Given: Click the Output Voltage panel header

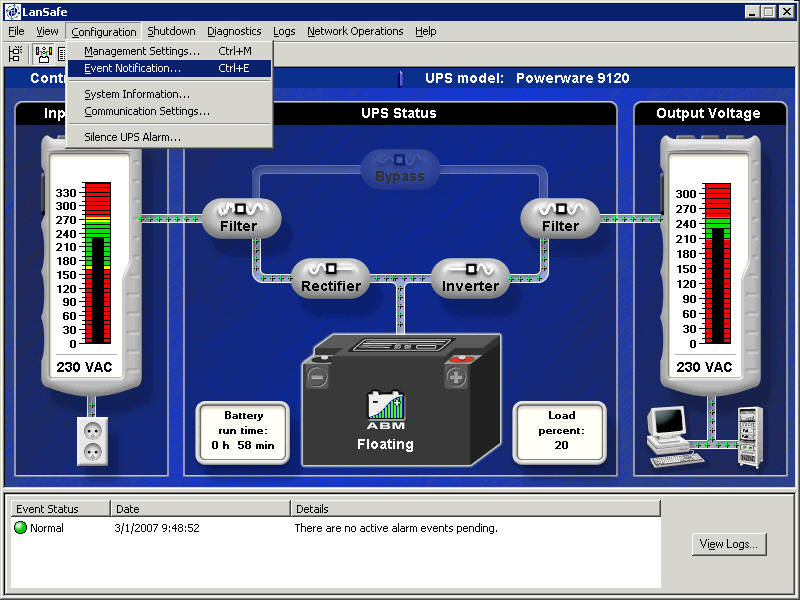Looking at the screenshot, I should point(710,113).
